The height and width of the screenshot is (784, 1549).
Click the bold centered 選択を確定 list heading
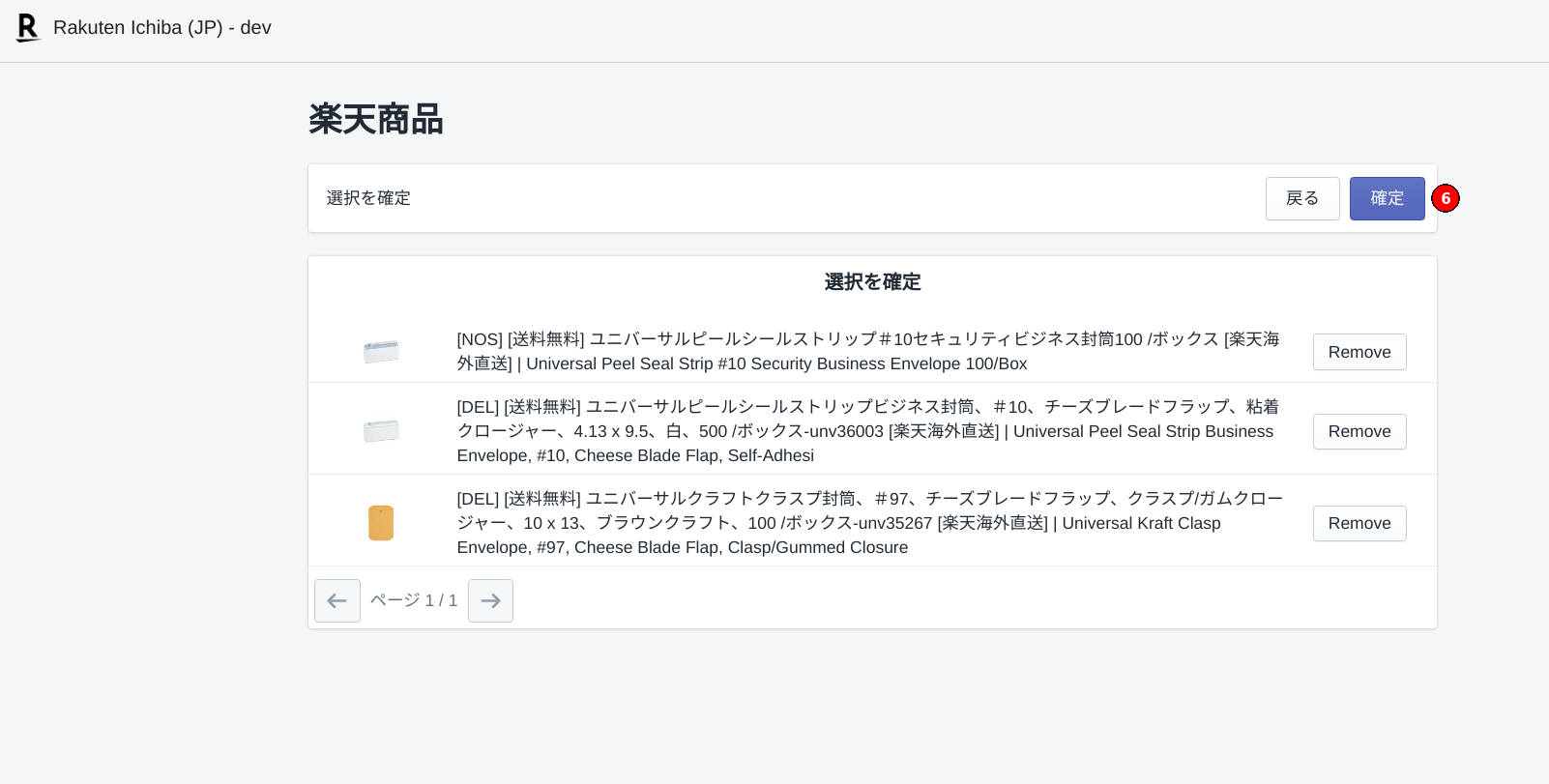872,282
